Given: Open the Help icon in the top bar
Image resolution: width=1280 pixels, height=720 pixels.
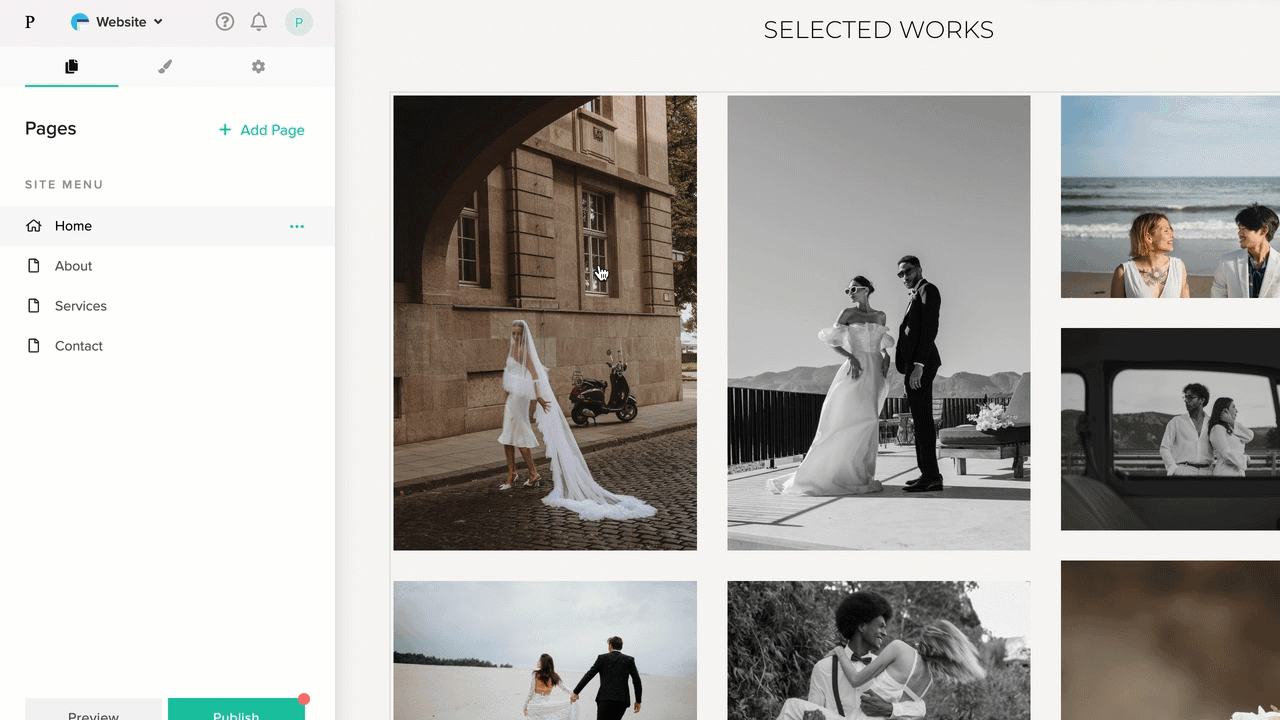Looking at the screenshot, I should (x=224, y=21).
